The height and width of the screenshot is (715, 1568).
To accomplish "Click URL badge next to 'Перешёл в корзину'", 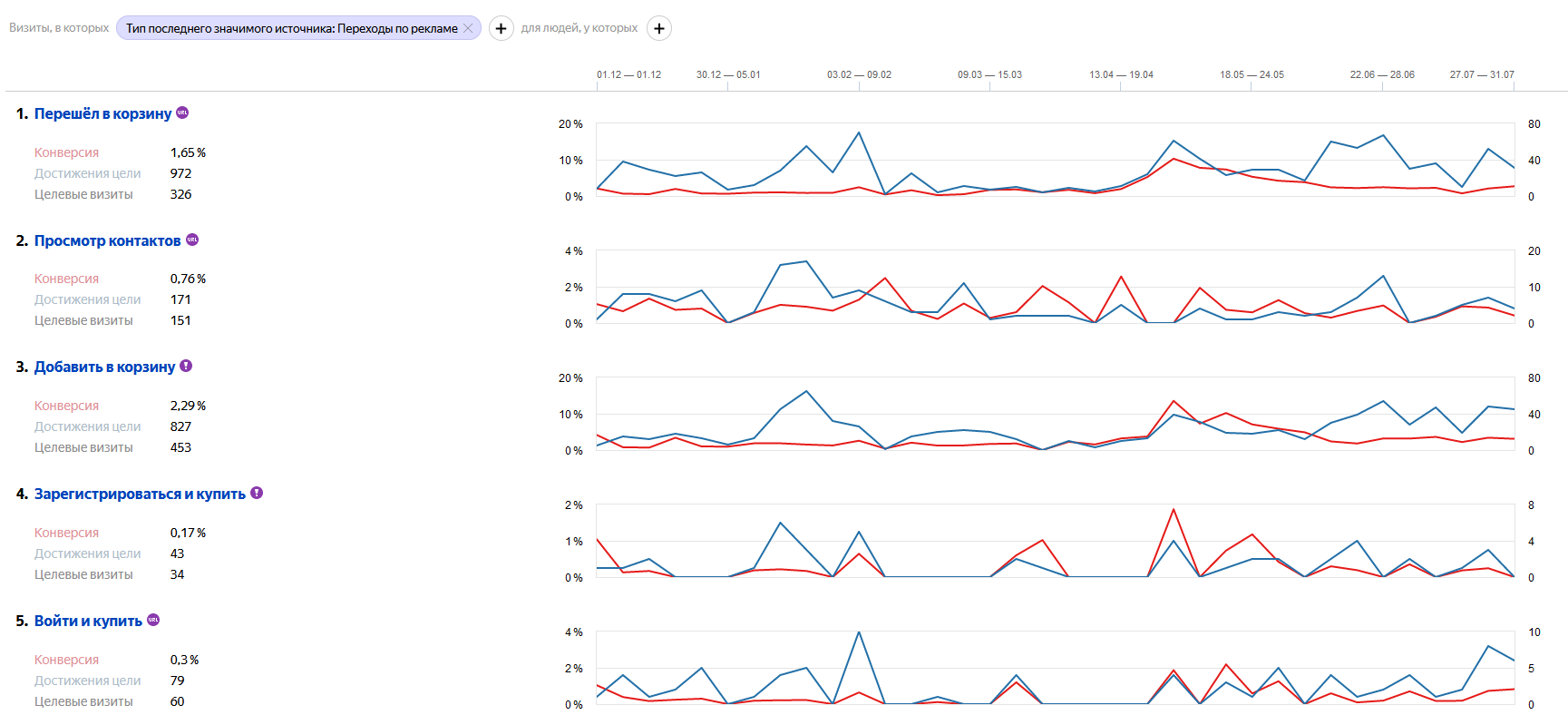I will point(182,113).
